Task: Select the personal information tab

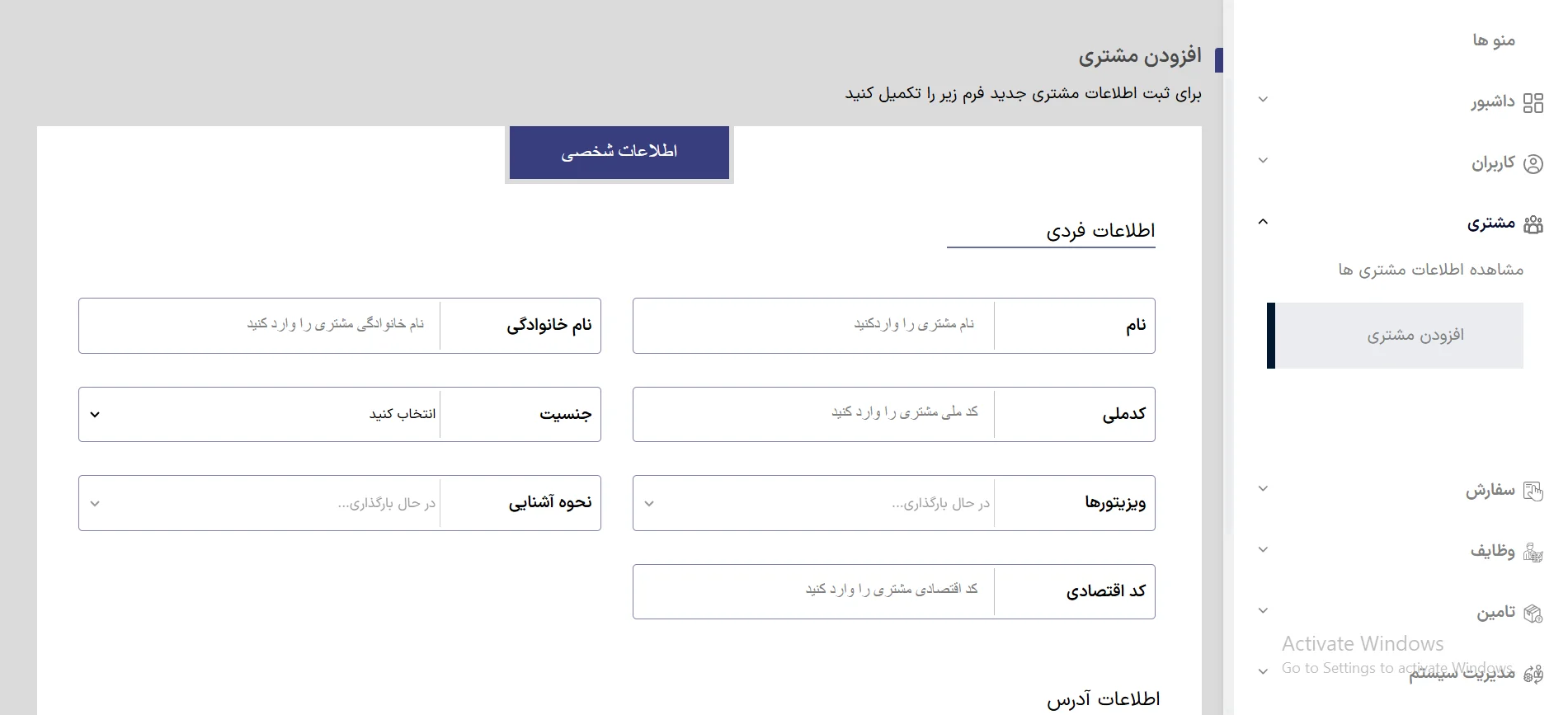Action: [x=619, y=152]
